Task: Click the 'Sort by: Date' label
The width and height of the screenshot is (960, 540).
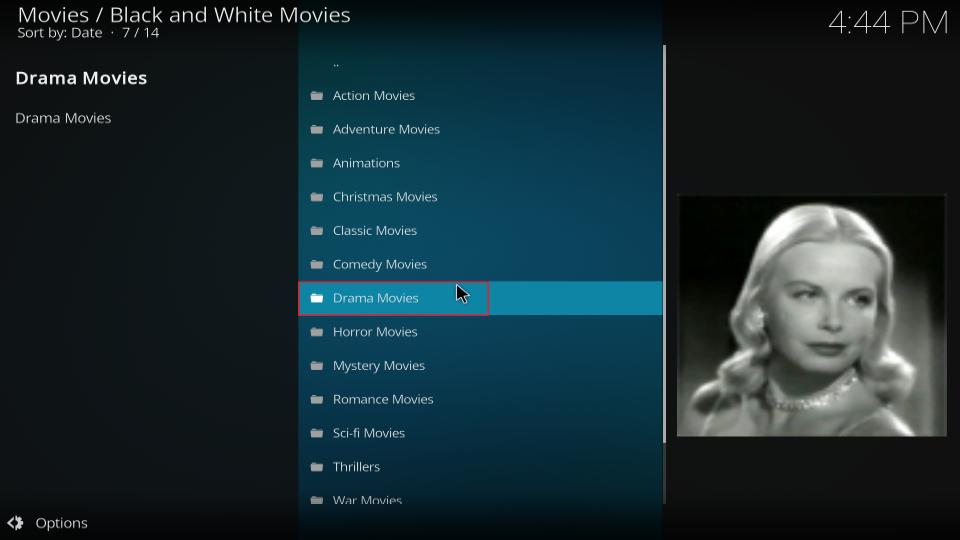Action: [60, 33]
